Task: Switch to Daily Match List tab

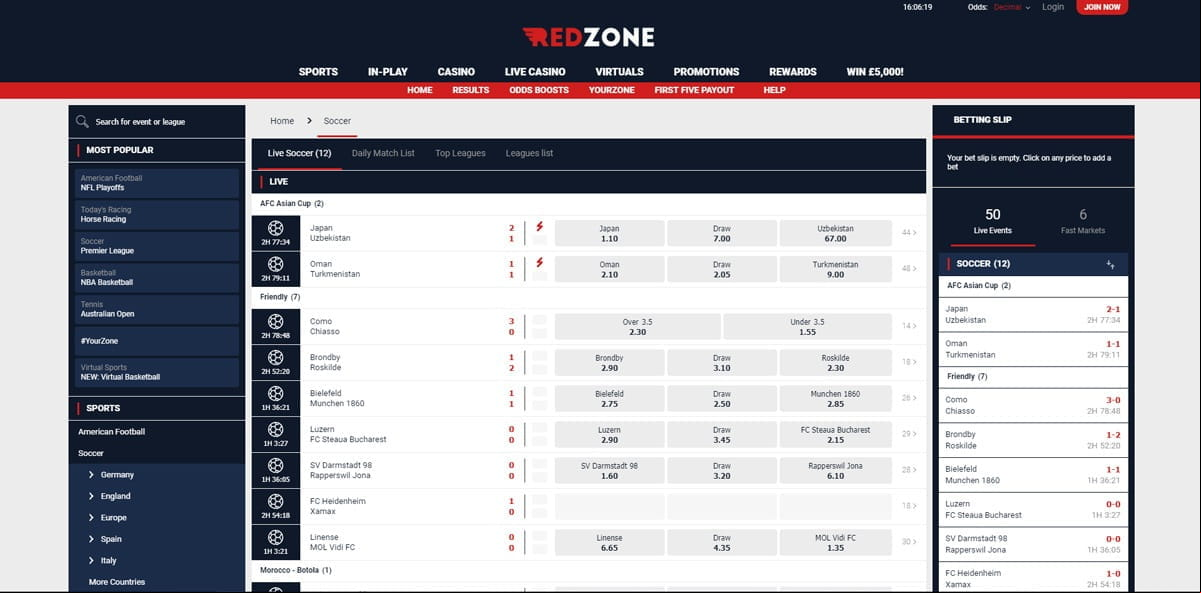Action: (383, 153)
